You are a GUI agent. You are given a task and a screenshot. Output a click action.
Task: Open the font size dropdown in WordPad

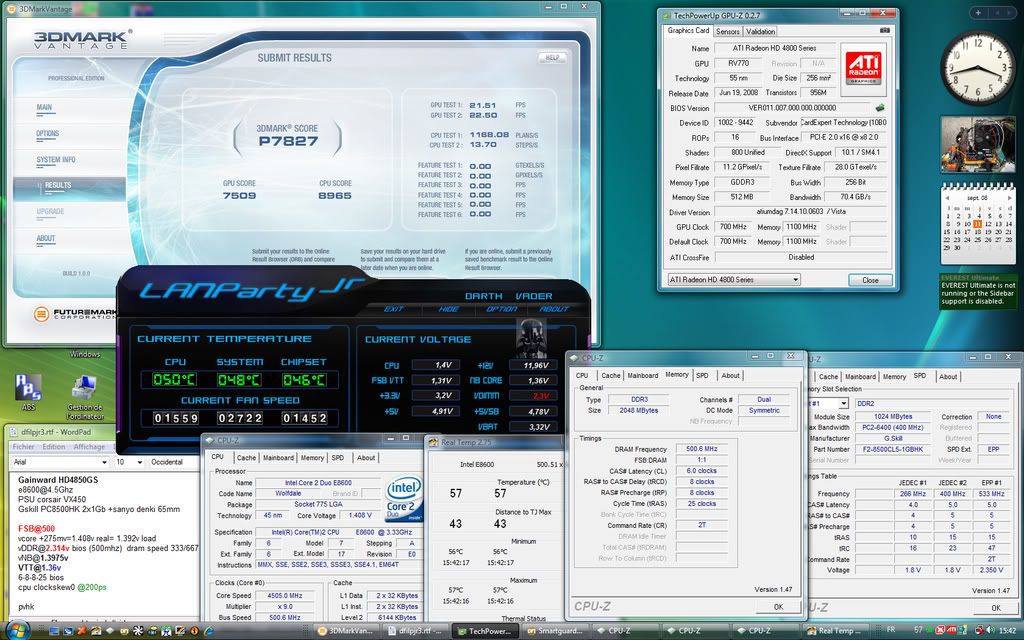(138, 462)
